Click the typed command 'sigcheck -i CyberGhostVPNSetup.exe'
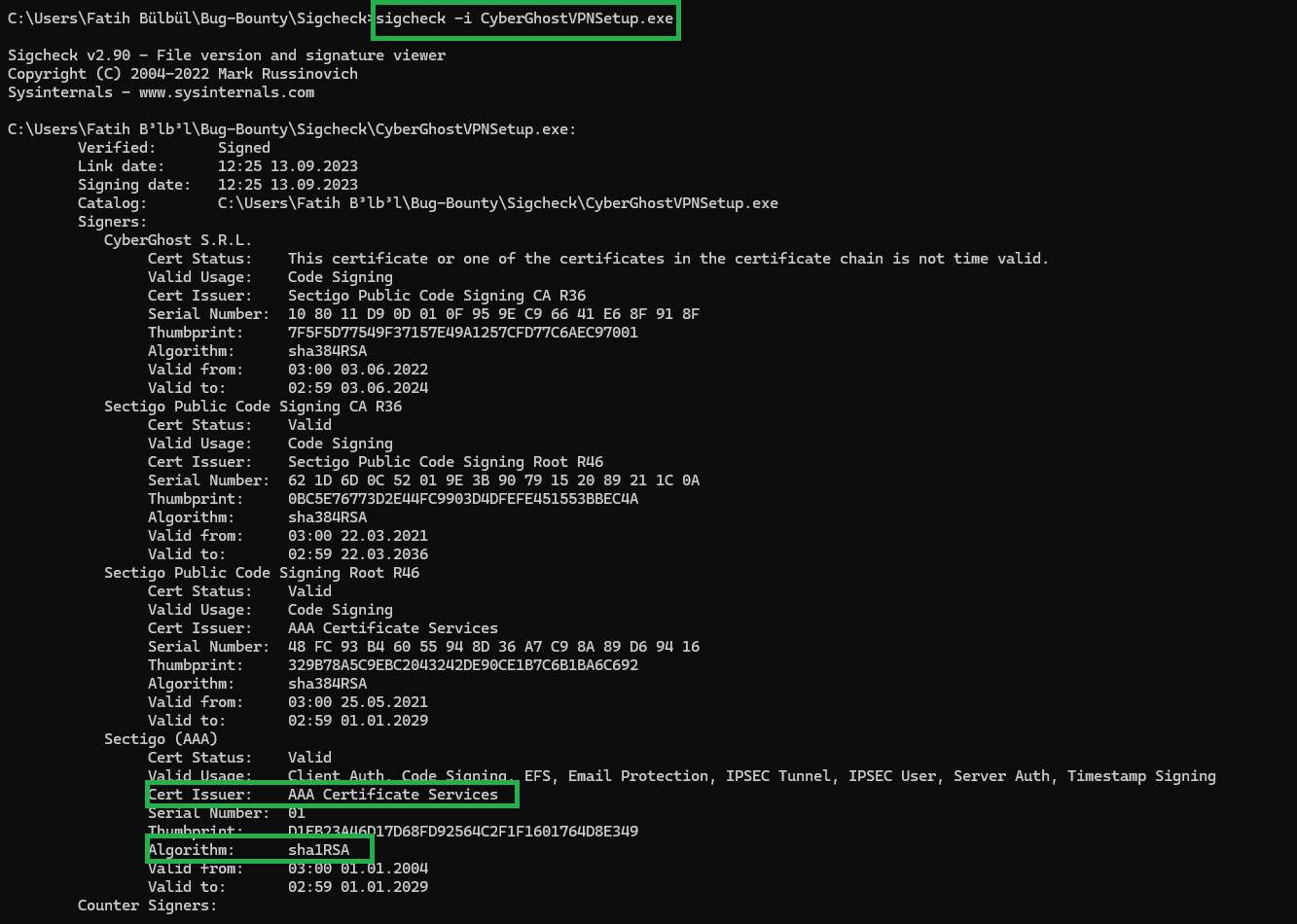This screenshot has width=1297, height=924. (x=524, y=19)
